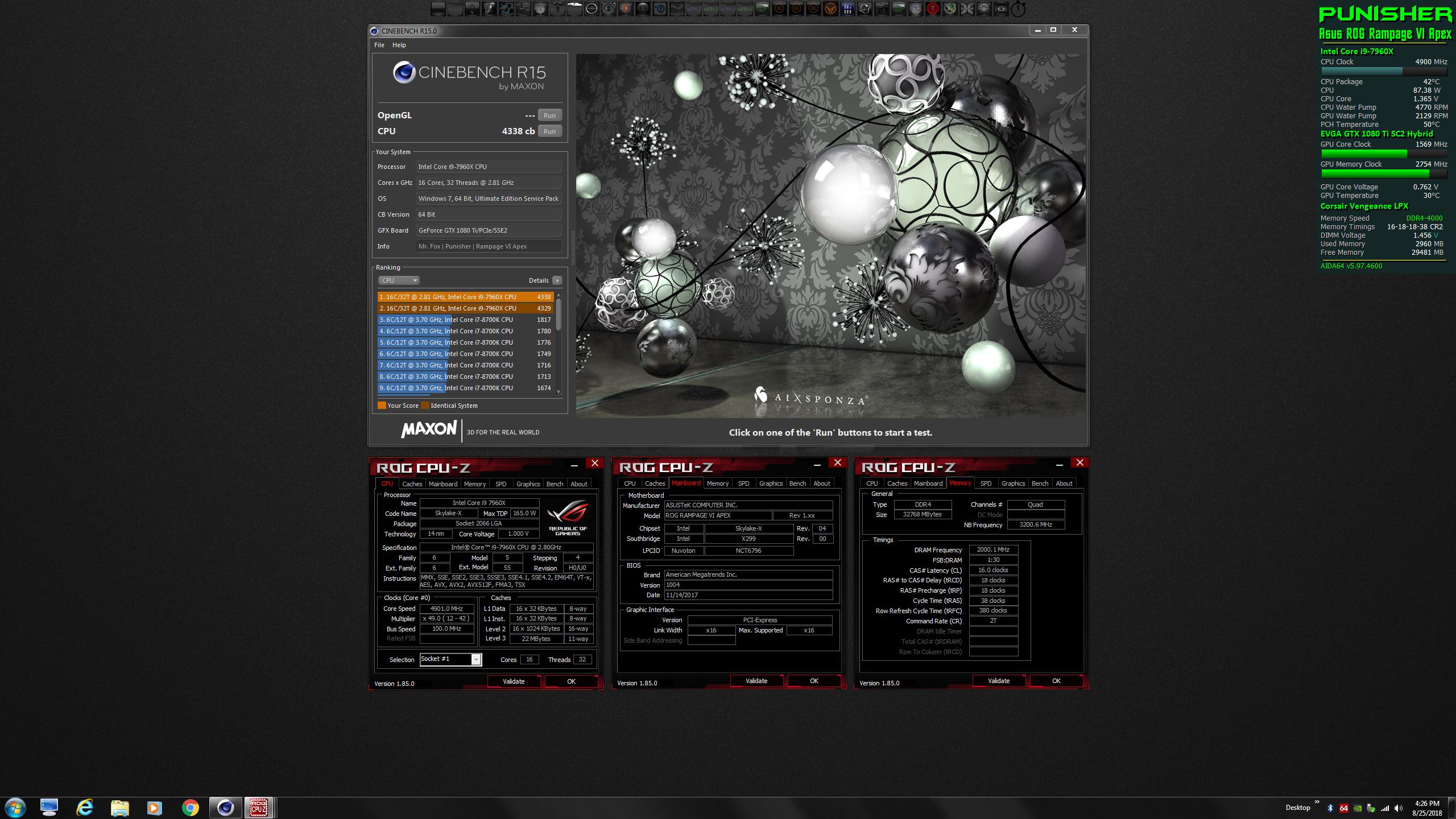Click Validate in the Mainboard CPU-Z window

756,681
